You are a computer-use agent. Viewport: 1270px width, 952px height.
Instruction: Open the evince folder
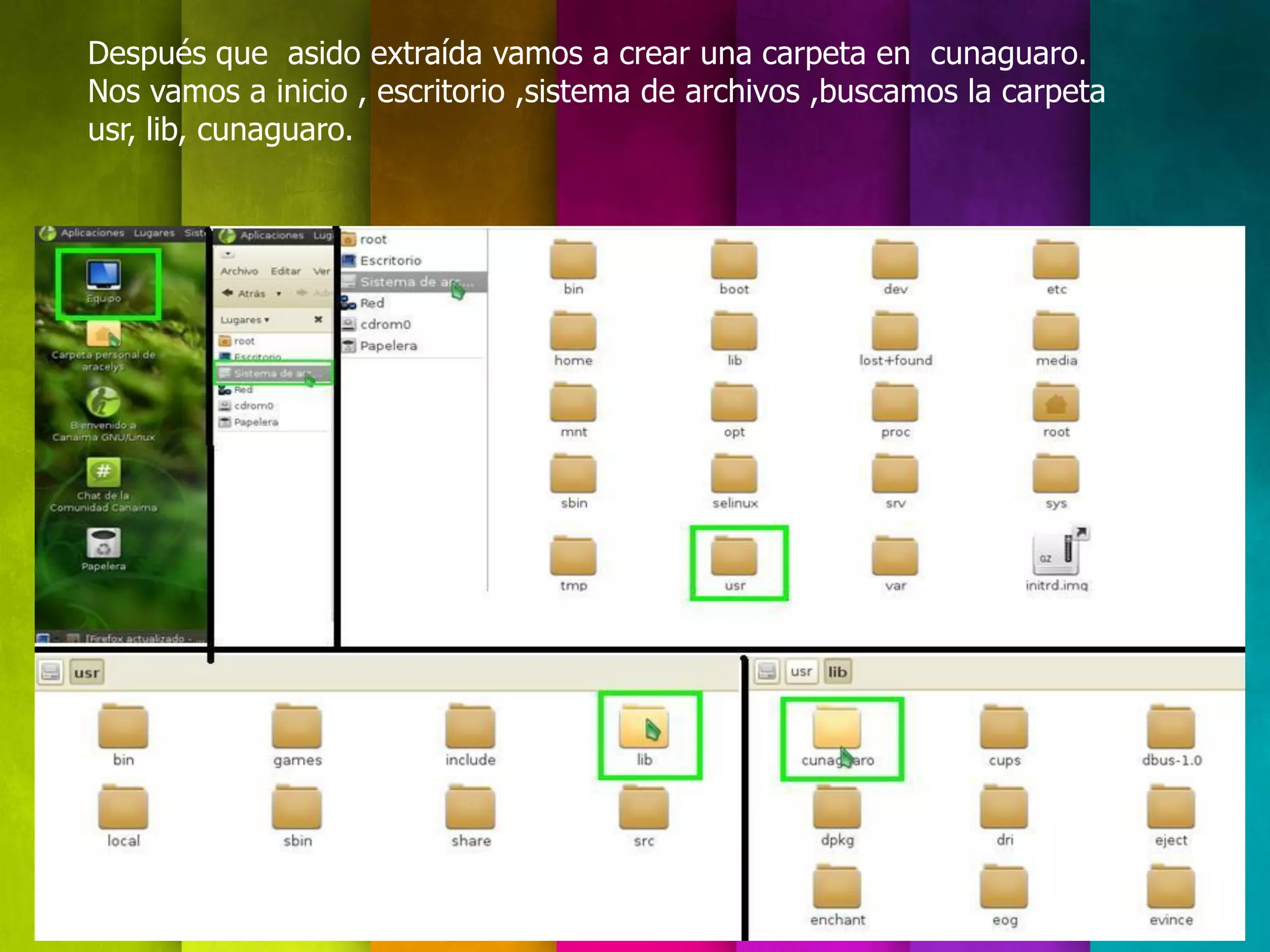pos(1171,896)
